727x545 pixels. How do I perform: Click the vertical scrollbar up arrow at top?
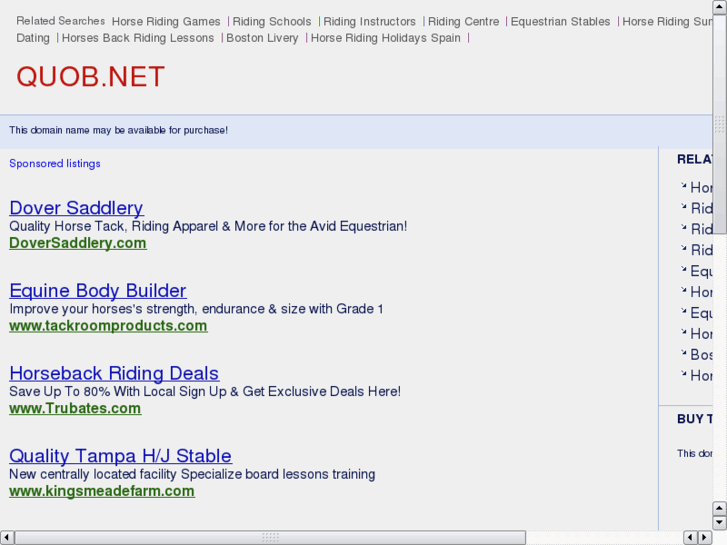[x=720, y=7]
